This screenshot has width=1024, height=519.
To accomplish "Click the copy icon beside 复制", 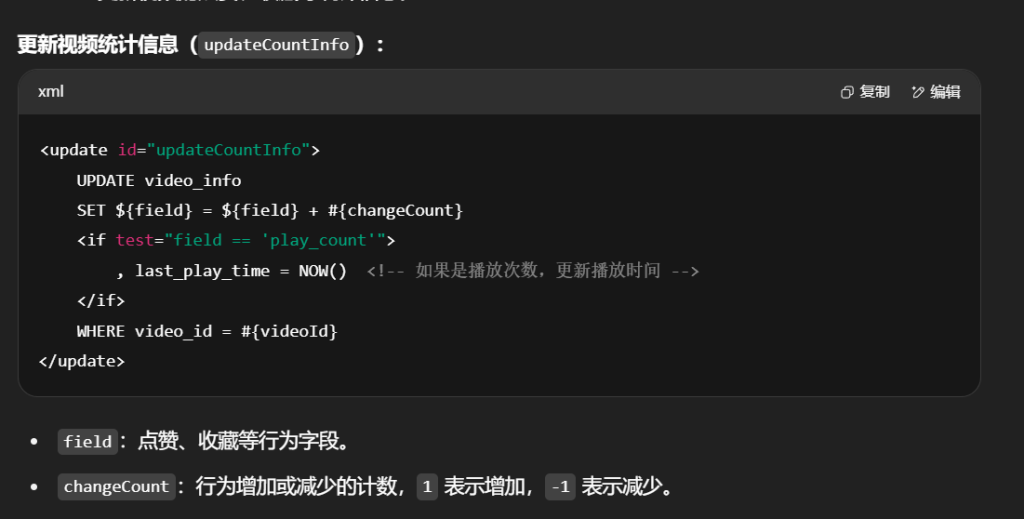I will [x=847, y=92].
